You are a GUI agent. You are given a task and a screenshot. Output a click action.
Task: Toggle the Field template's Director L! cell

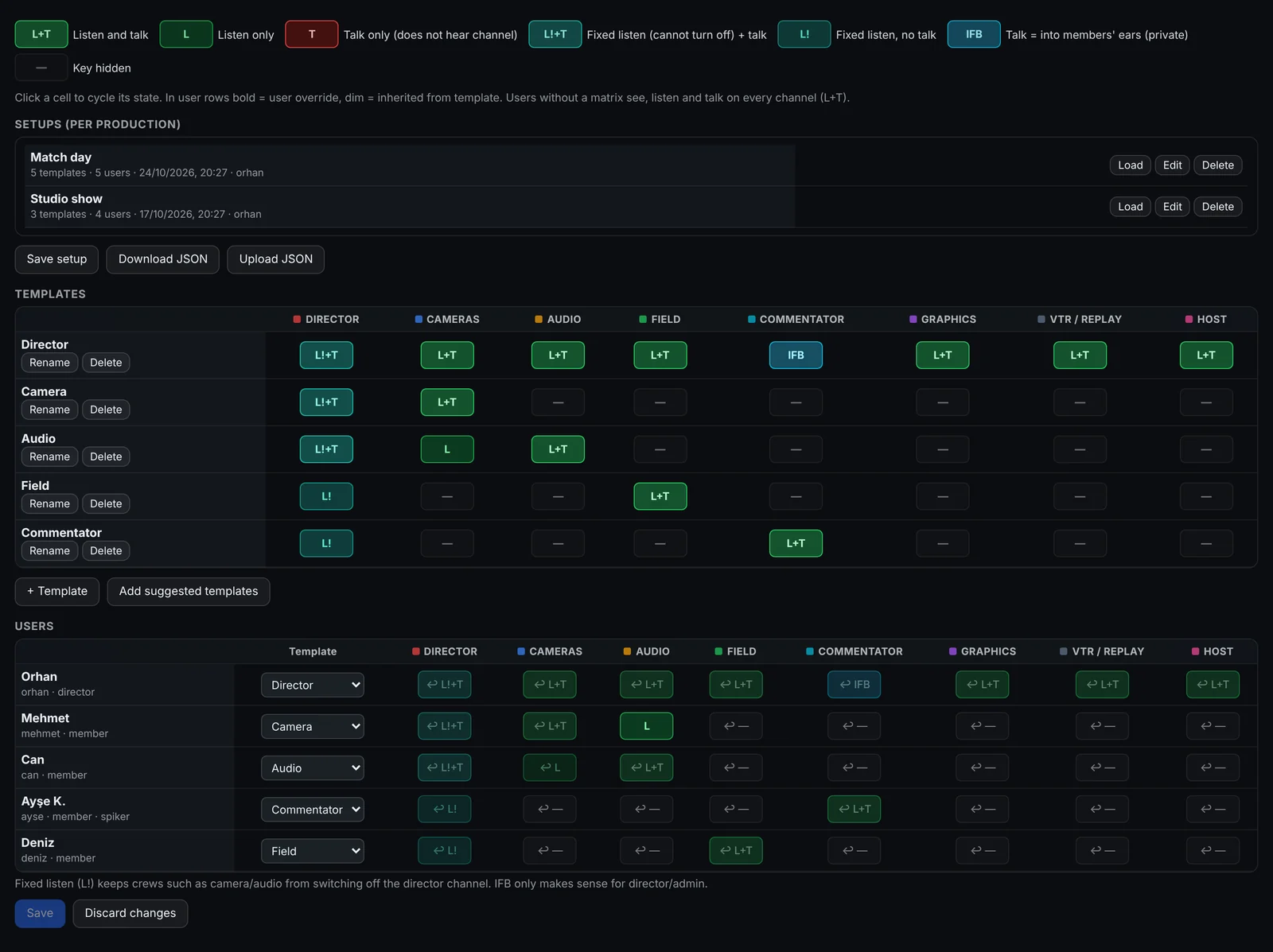pos(326,496)
